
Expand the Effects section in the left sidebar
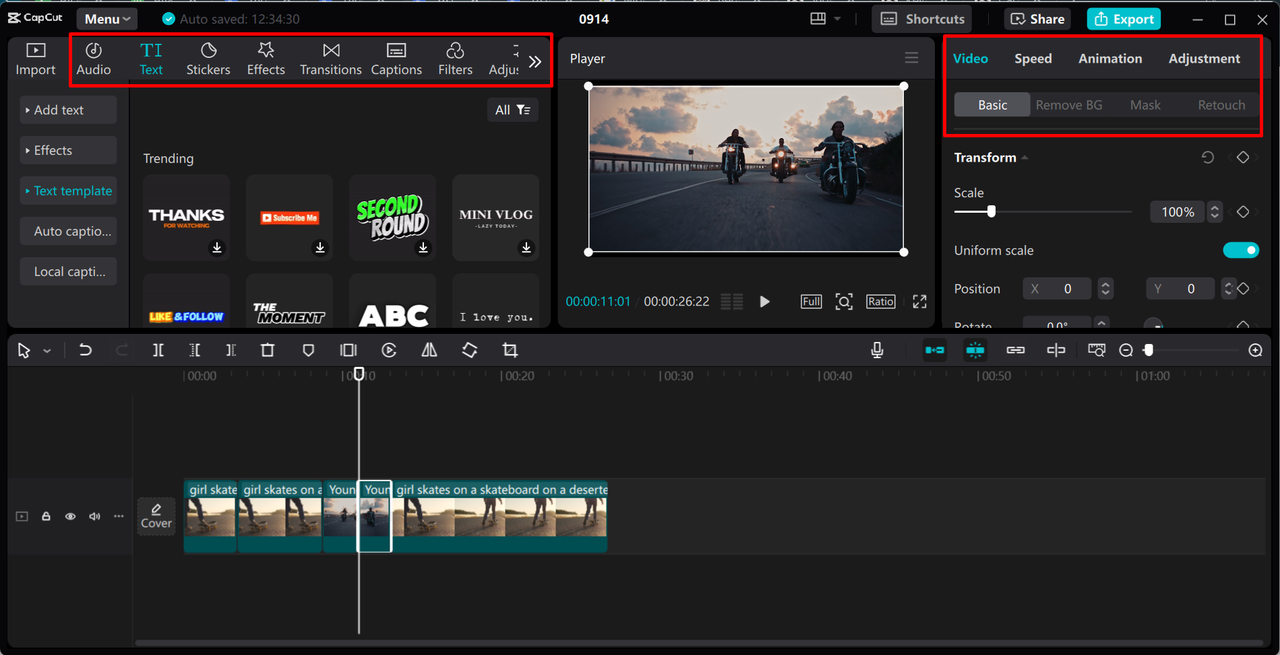[68, 150]
